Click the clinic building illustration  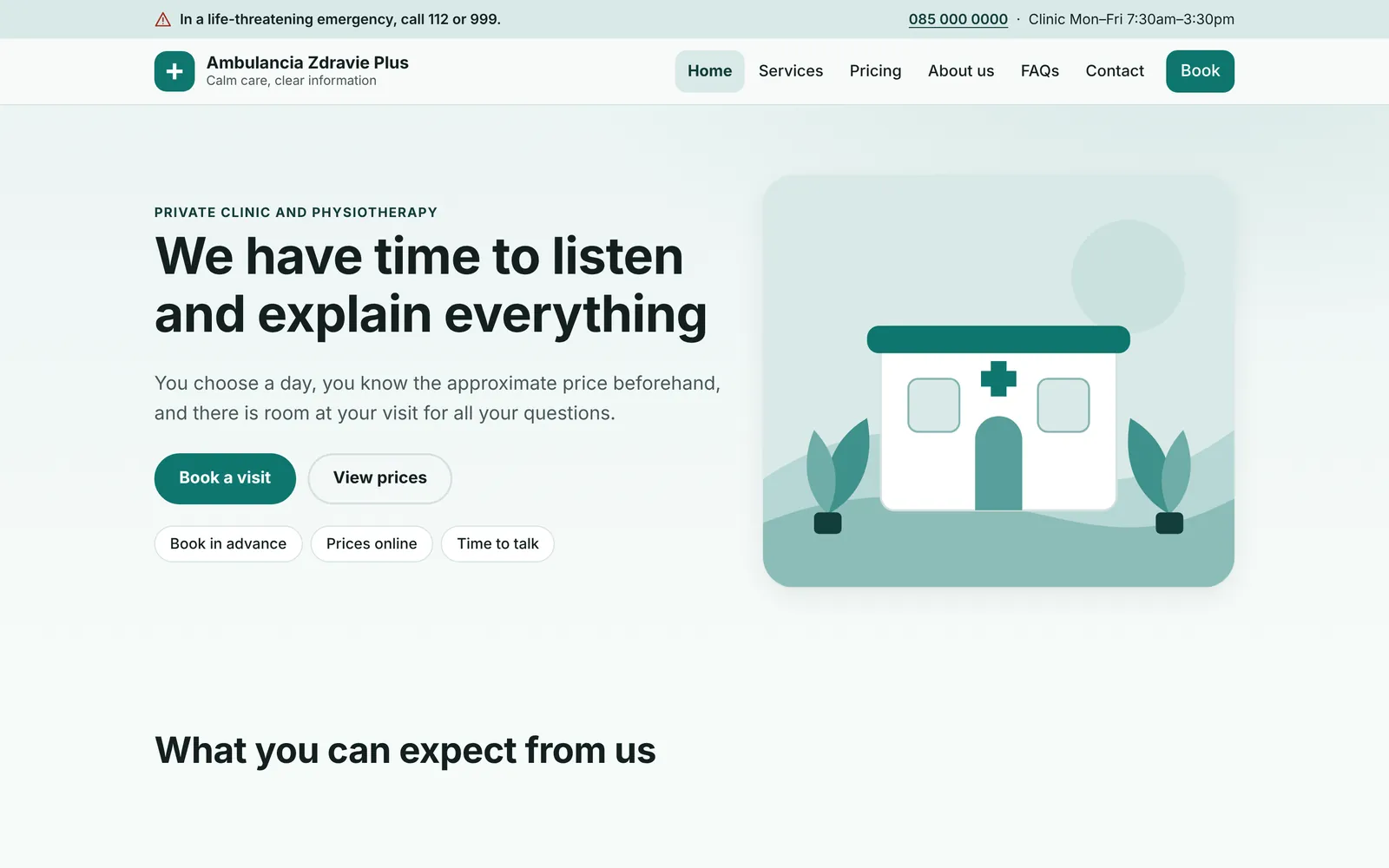998,381
